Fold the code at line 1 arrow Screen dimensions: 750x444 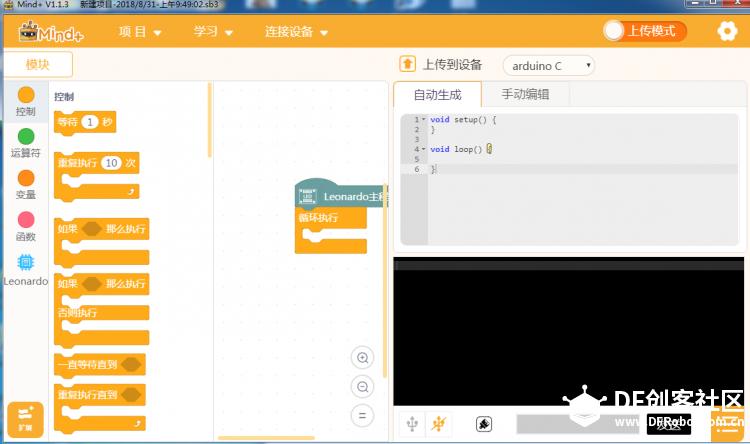click(423, 119)
